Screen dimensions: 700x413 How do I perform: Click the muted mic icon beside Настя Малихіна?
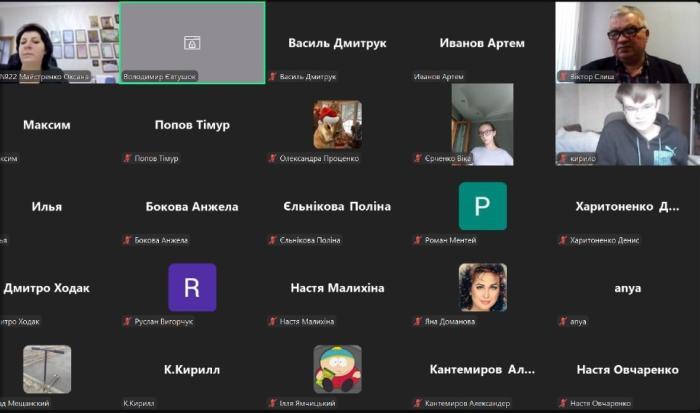pos(271,321)
